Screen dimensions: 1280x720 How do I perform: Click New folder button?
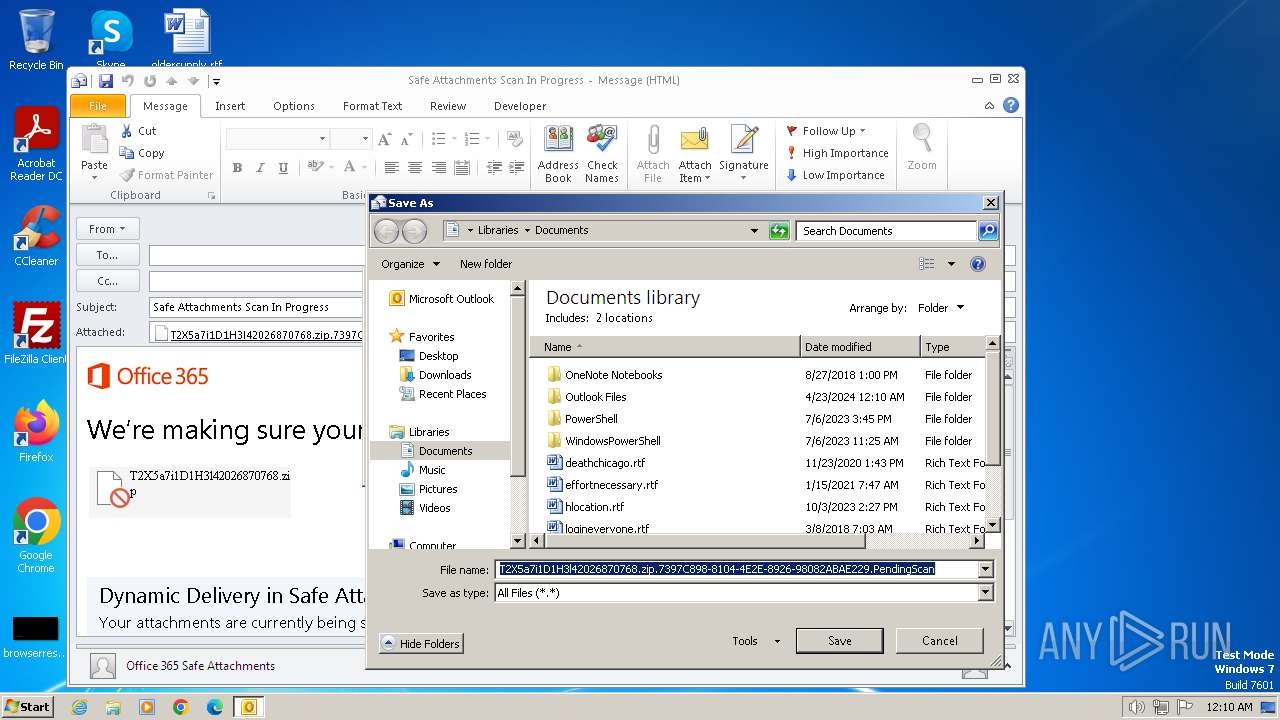pos(486,264)
